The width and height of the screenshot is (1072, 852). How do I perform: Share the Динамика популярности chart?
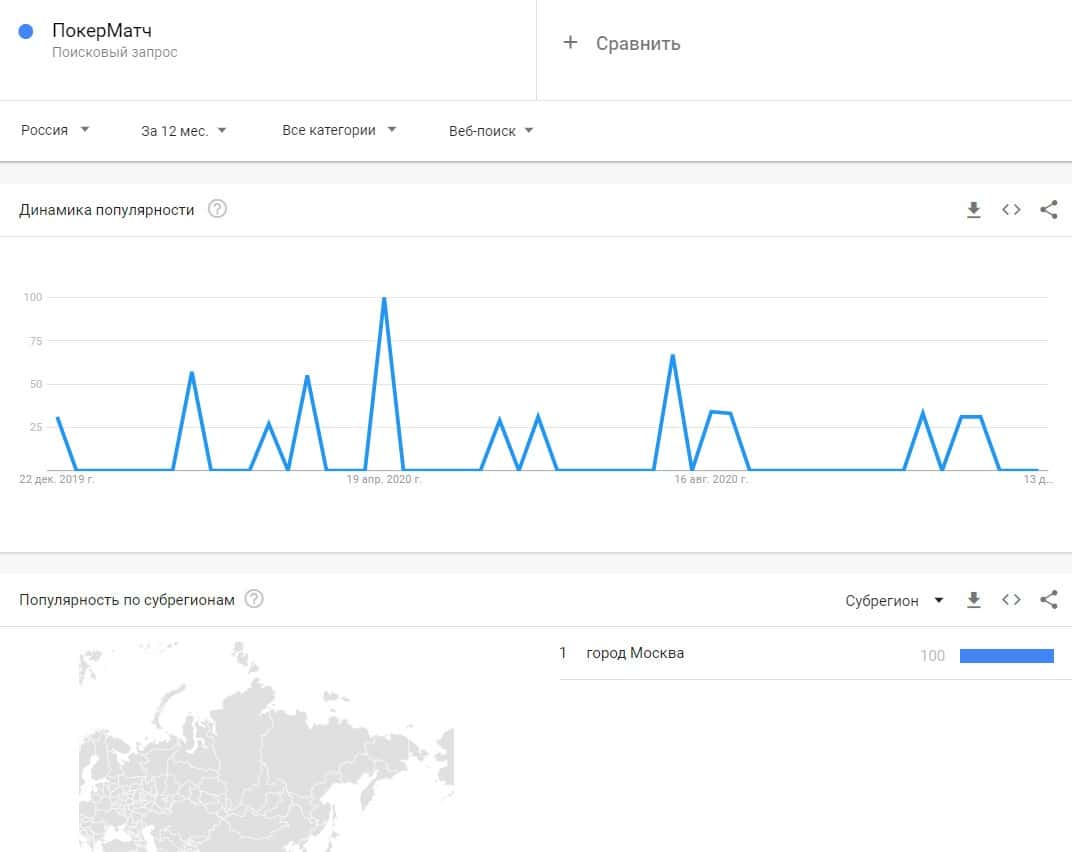click(1049, 209)
